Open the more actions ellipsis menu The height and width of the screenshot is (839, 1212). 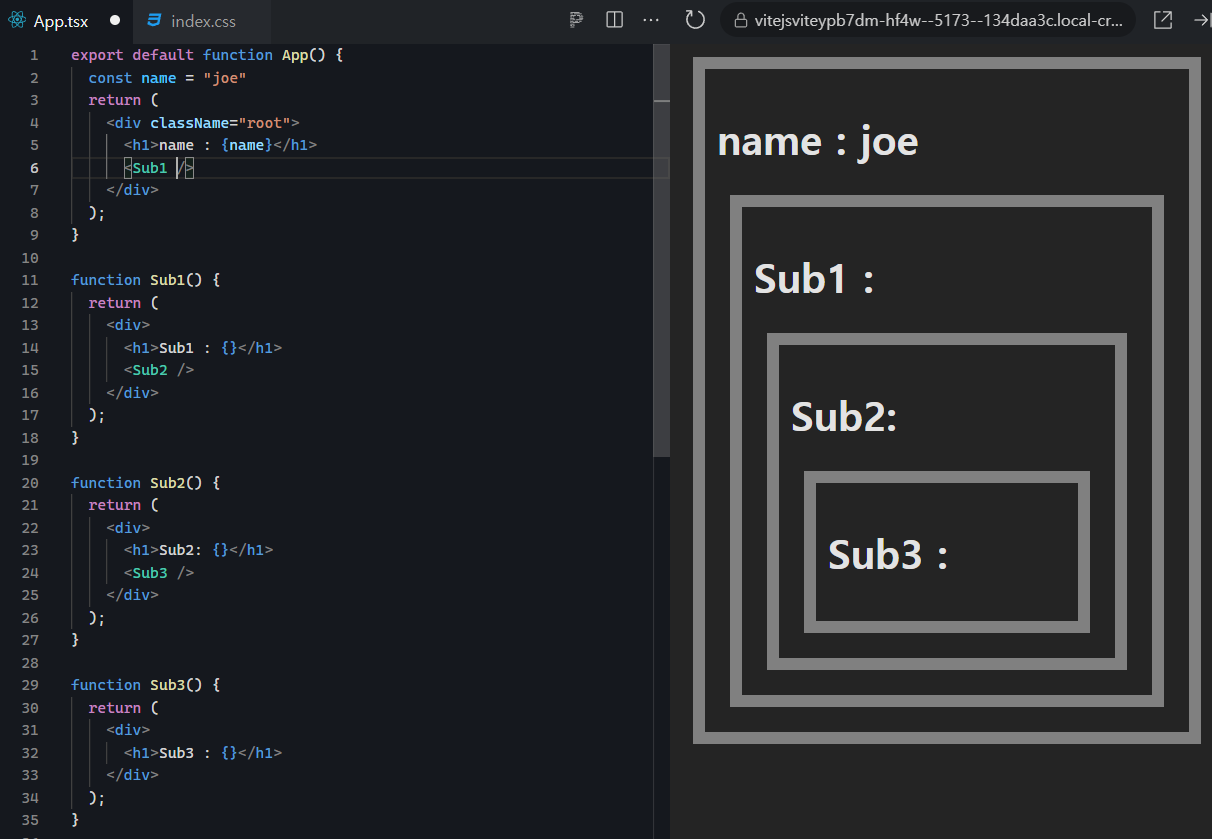tap(651, 20)
